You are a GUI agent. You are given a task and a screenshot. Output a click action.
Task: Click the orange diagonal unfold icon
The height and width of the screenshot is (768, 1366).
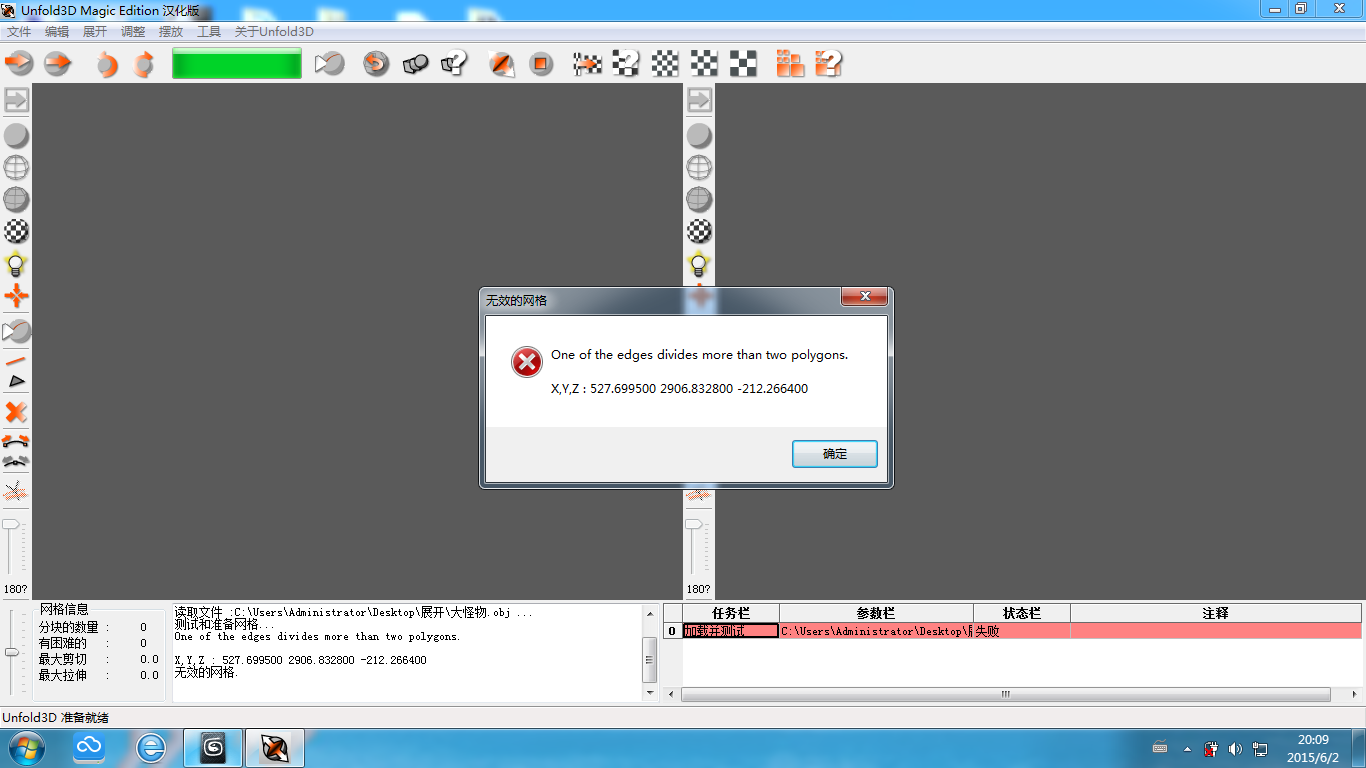(502, 64)
